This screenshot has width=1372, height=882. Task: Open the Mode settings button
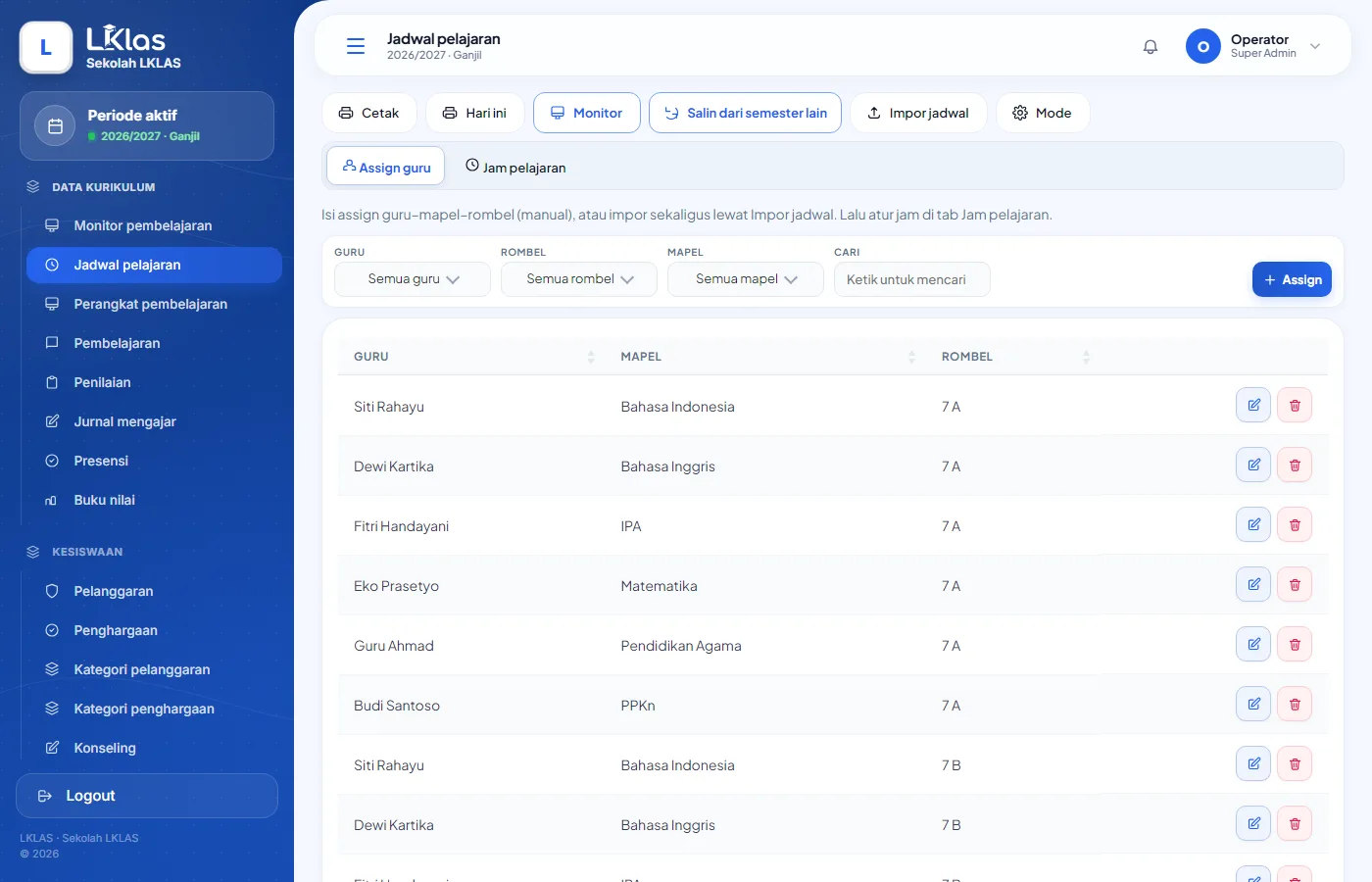click(1043, 113)
